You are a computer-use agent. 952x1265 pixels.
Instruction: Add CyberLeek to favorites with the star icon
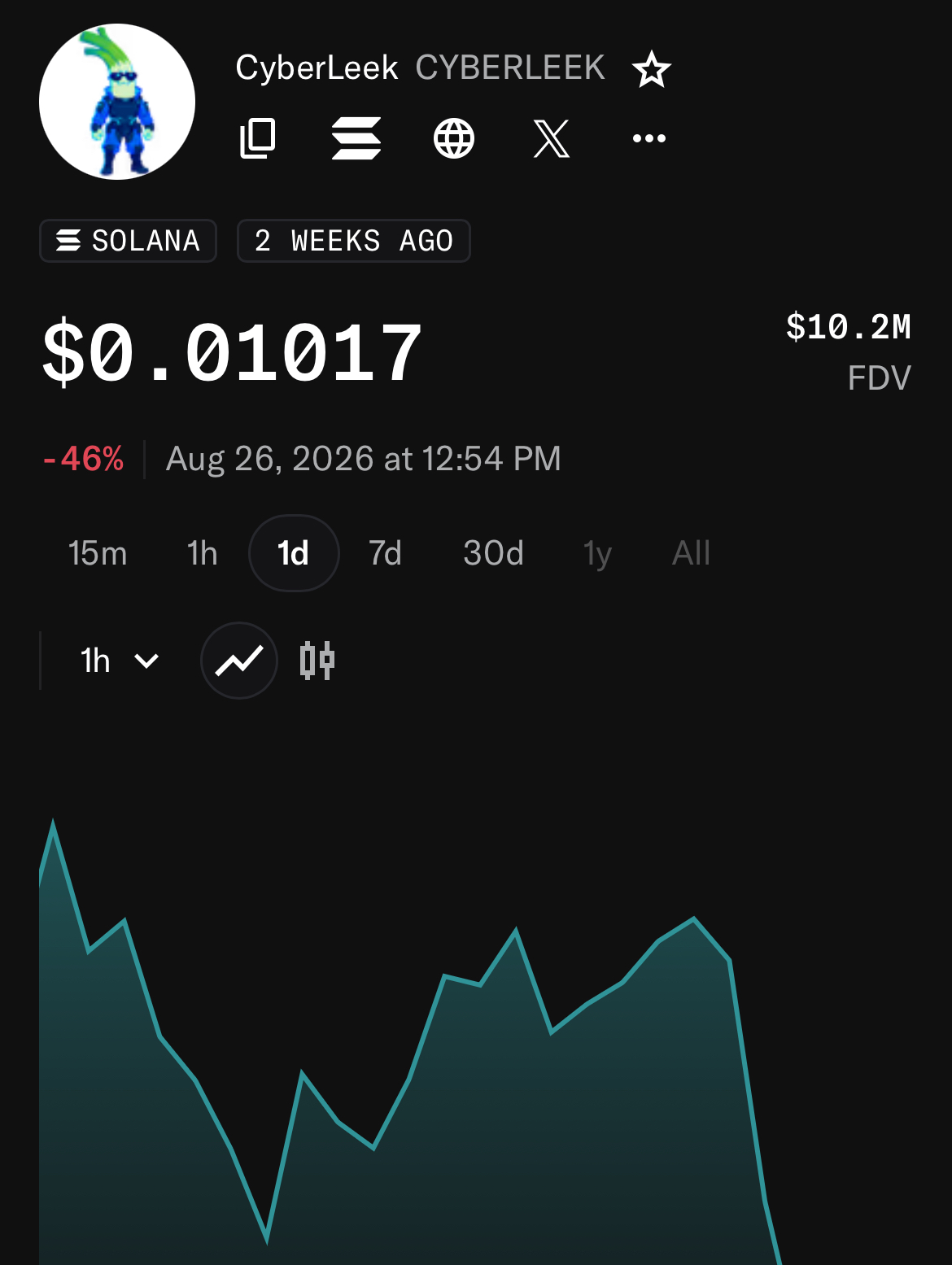pos(652,69)
